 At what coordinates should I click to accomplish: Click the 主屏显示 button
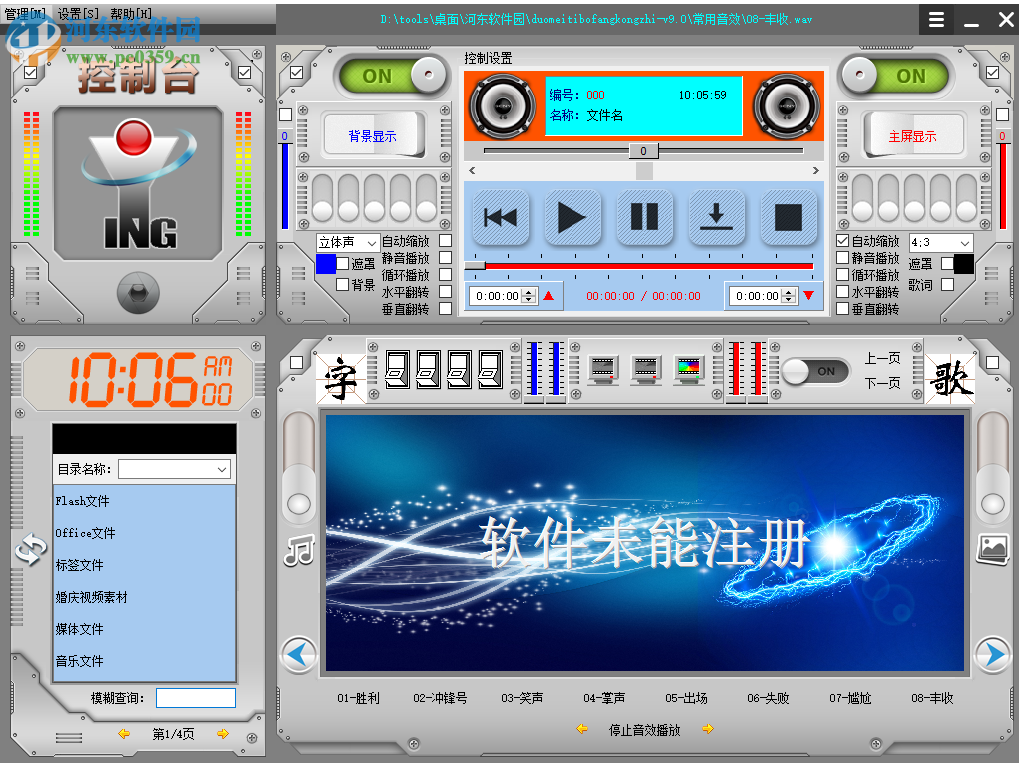(912, 136)
